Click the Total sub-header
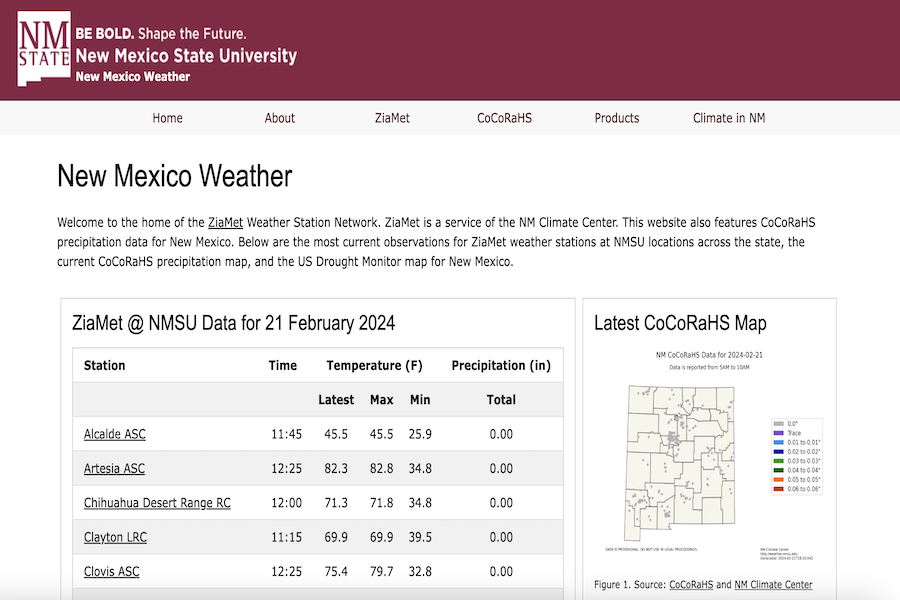Screen dimensions: 900x600 (x=501, y=400)
